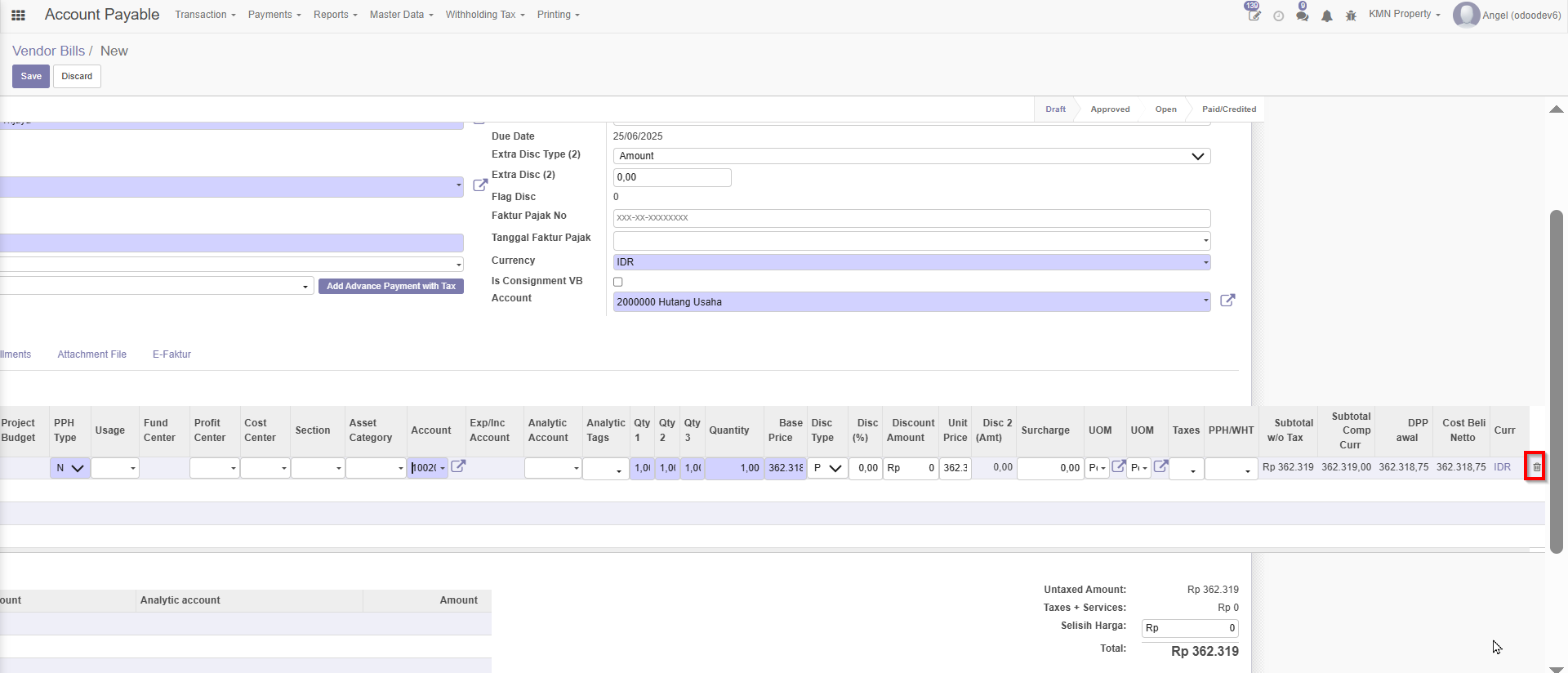This screenshot has height=673, width=1568.
Task: Open external link left of Extra Disc
Action: tap(480, 185)
